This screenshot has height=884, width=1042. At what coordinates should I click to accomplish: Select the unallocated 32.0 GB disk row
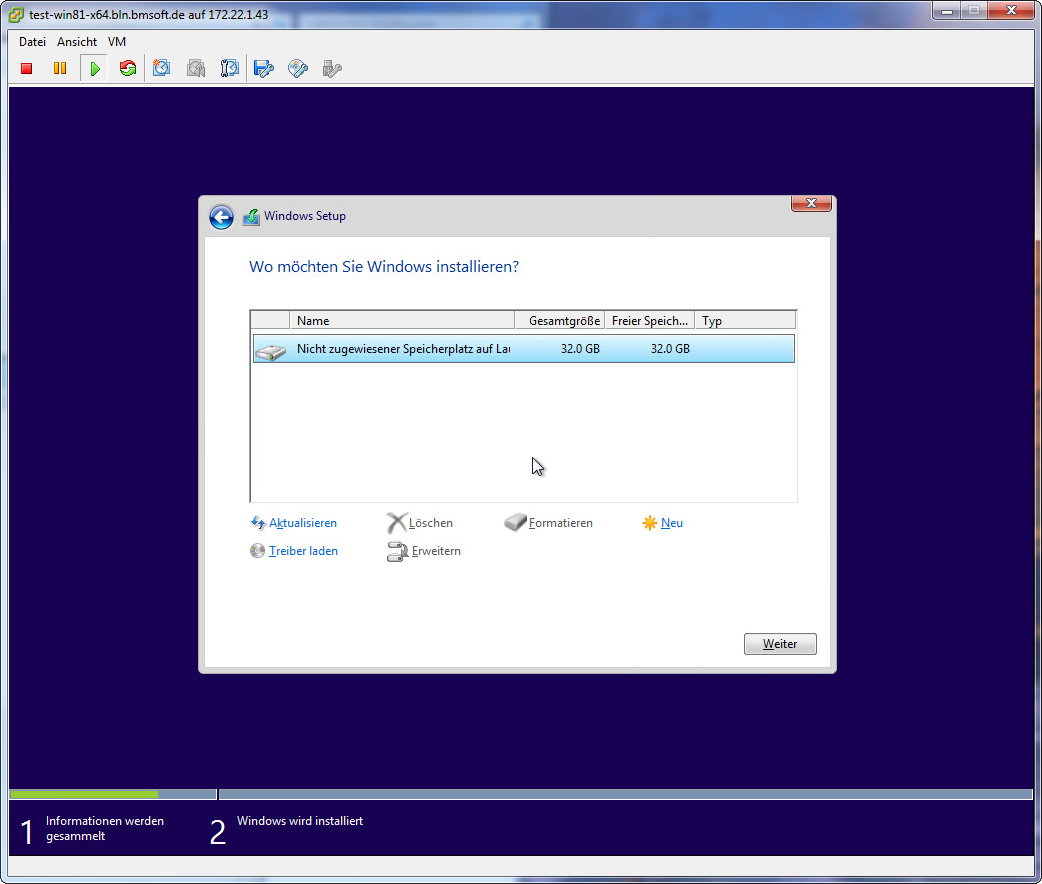point(524,349)
